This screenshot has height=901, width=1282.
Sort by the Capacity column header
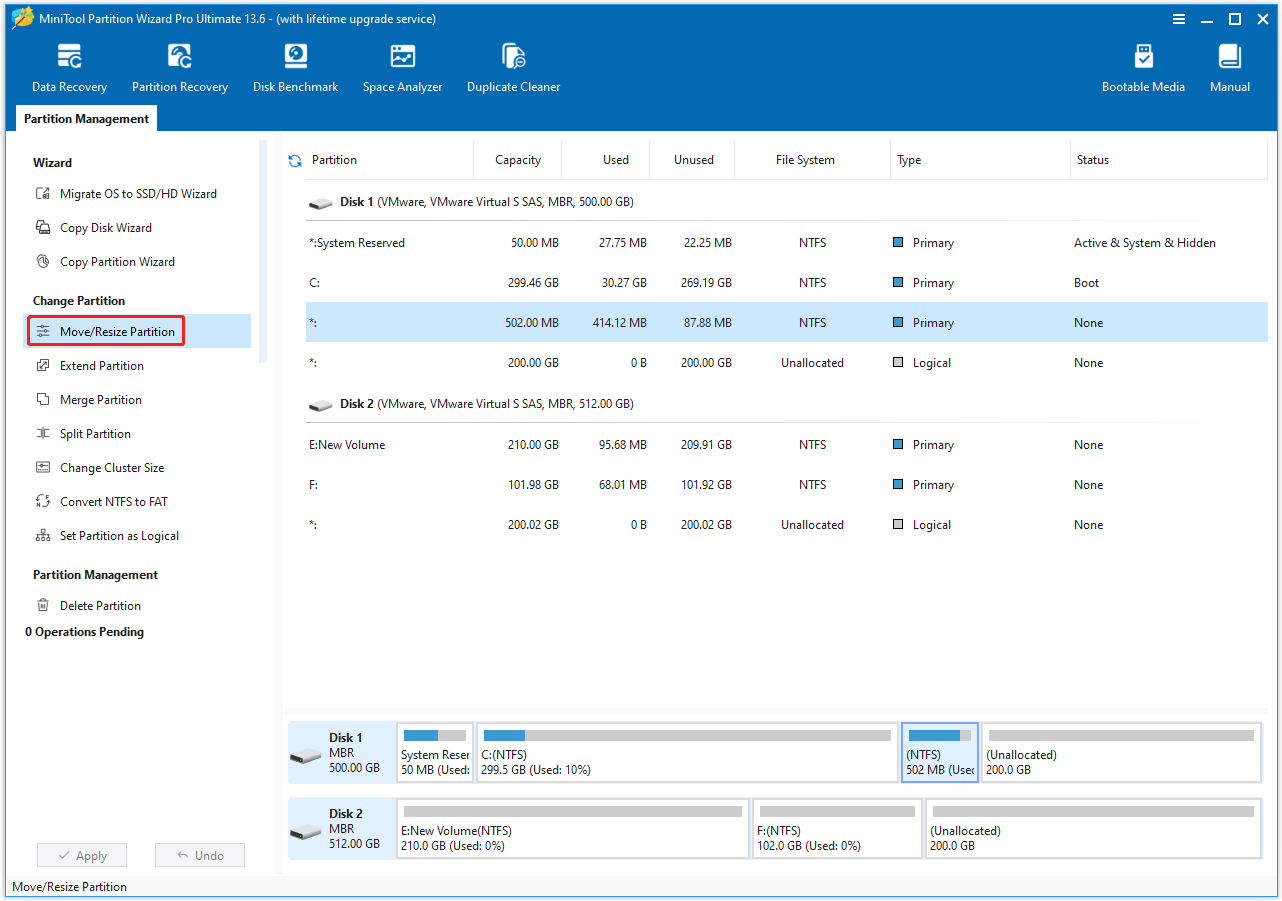pyautogui.click(x=518, y=160)
